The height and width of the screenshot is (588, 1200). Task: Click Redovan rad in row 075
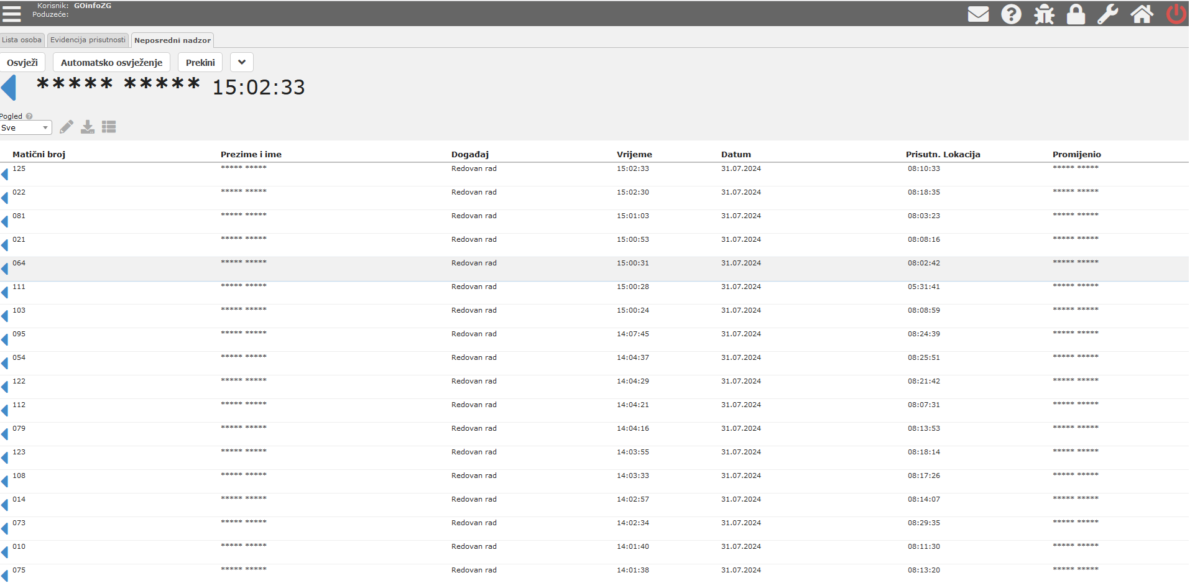tap(474, 570)
